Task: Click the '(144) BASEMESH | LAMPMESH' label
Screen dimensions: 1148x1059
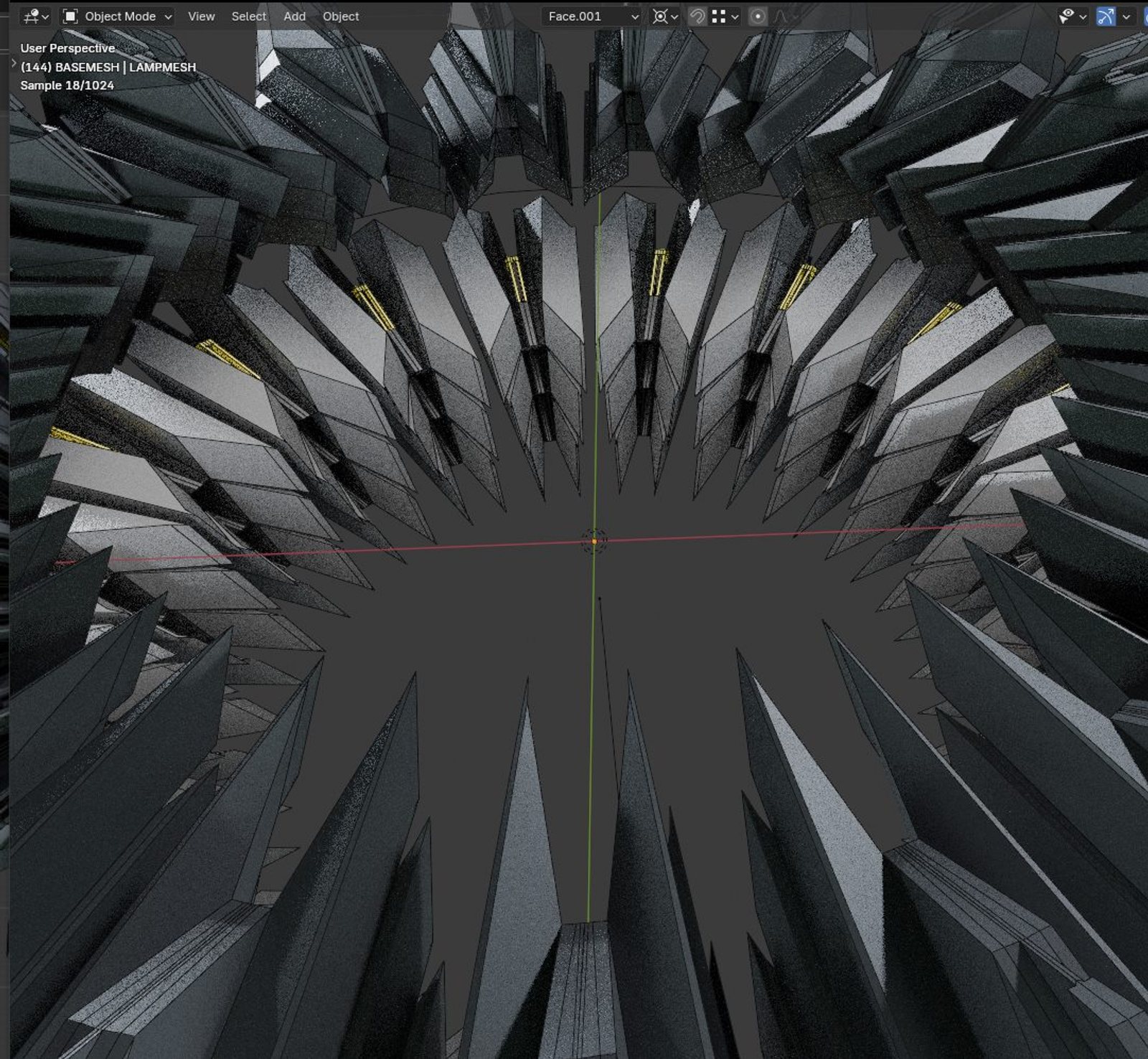Action: click(x=108, y=67)
